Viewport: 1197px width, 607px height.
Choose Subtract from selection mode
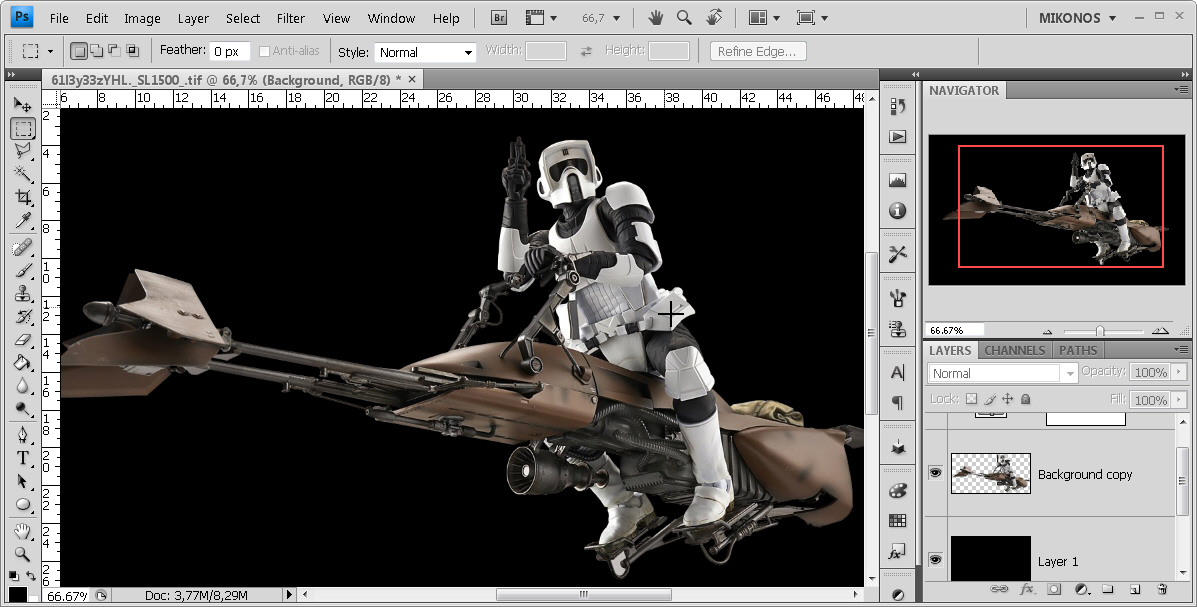pyautogui.click(x=115, y=51)
